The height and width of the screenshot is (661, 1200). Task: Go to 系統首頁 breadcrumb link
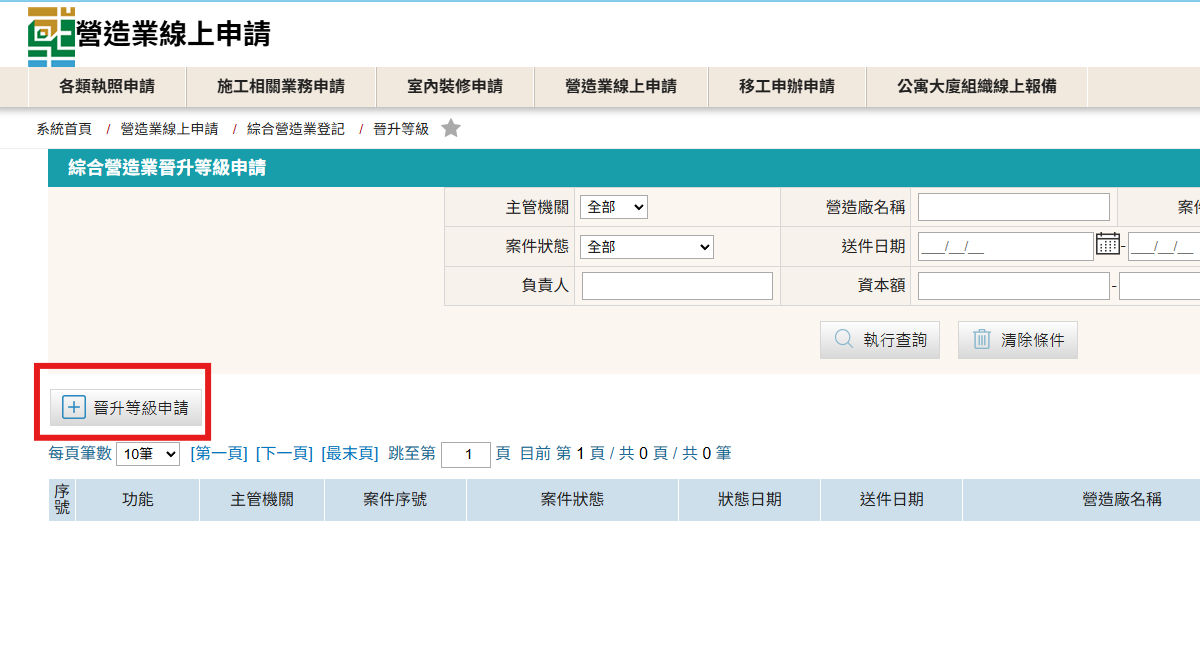(64, 129)
